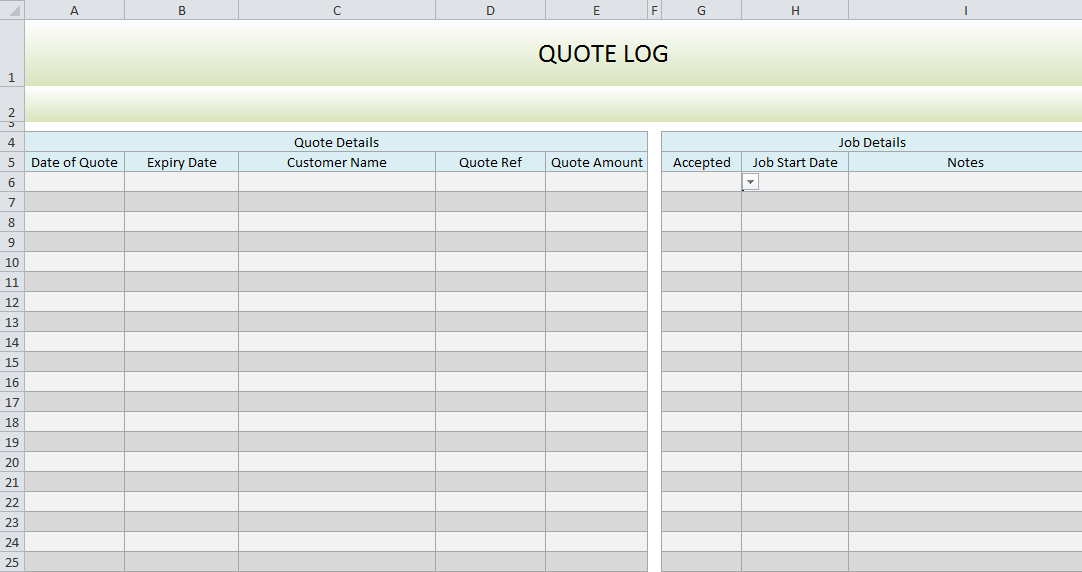Select row 15 header

coord(12,362)
